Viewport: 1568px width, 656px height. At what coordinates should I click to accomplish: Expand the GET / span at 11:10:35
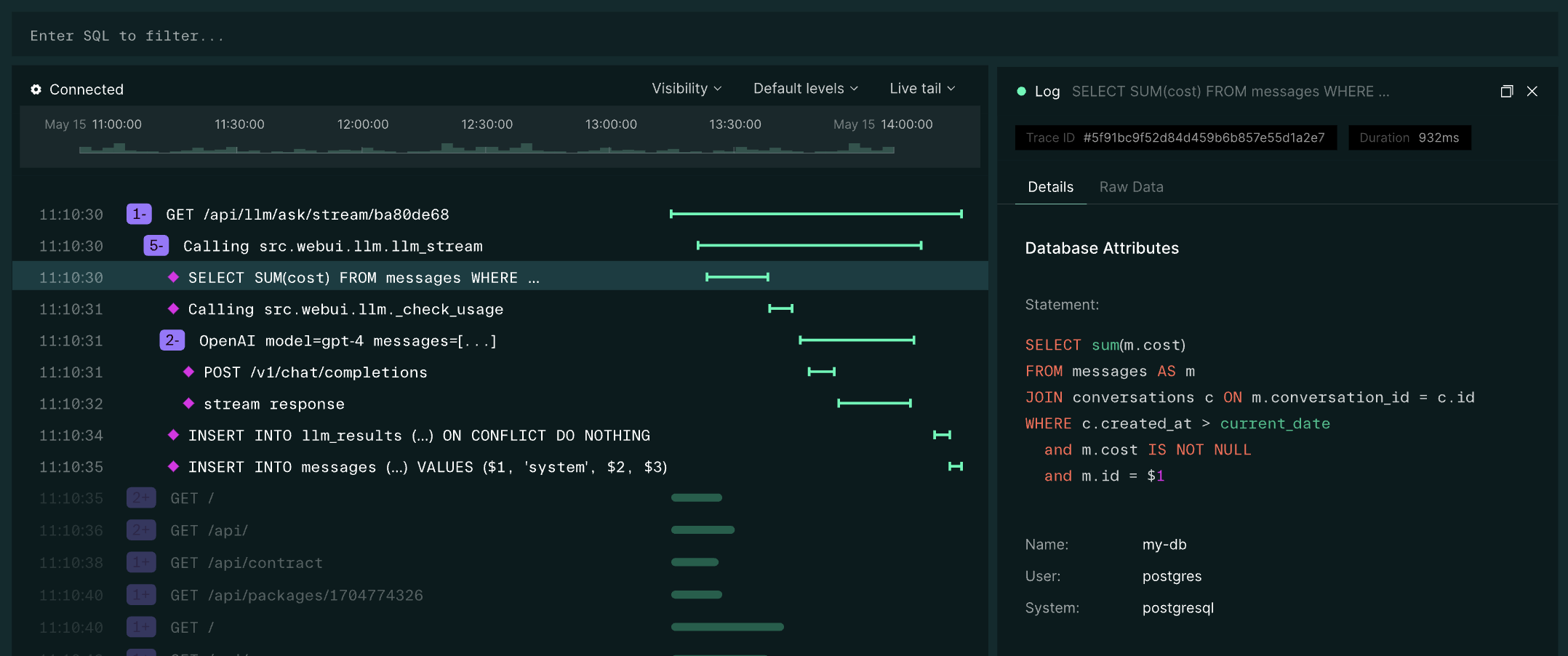[x=141, y=498]
